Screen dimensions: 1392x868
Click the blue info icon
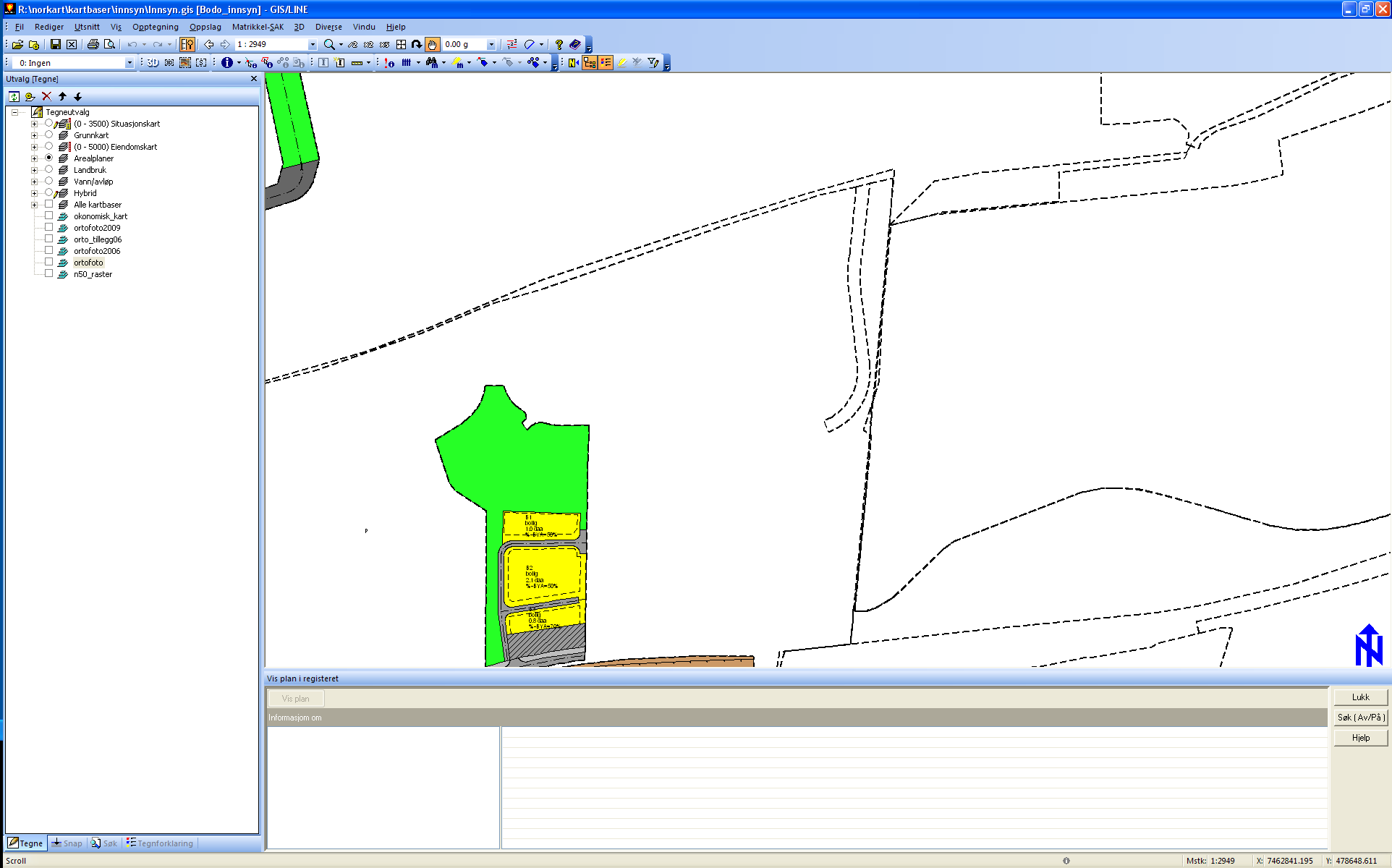click(x=227, y=63)
